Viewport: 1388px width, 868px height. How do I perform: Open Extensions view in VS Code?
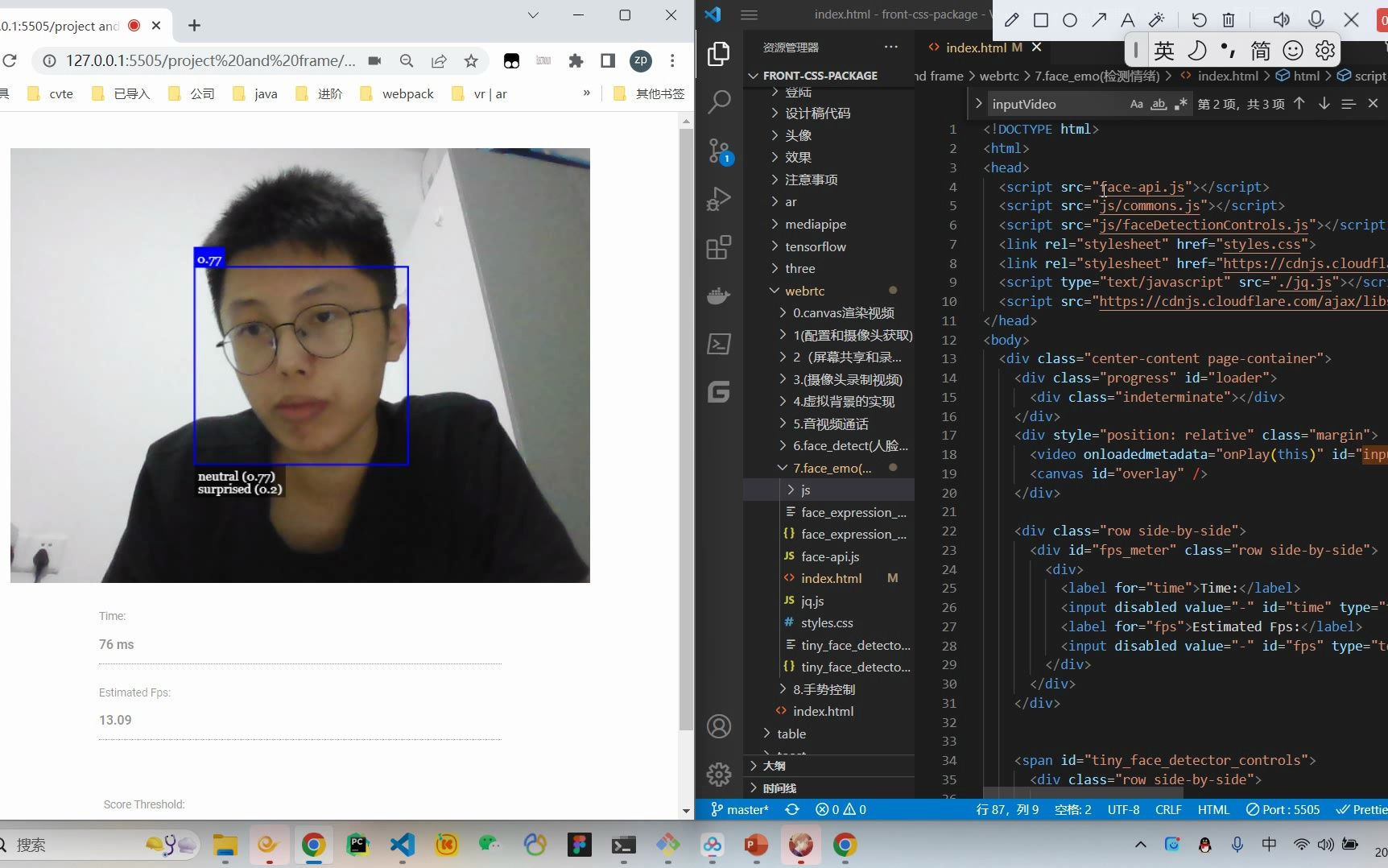[x=718, y=247]
